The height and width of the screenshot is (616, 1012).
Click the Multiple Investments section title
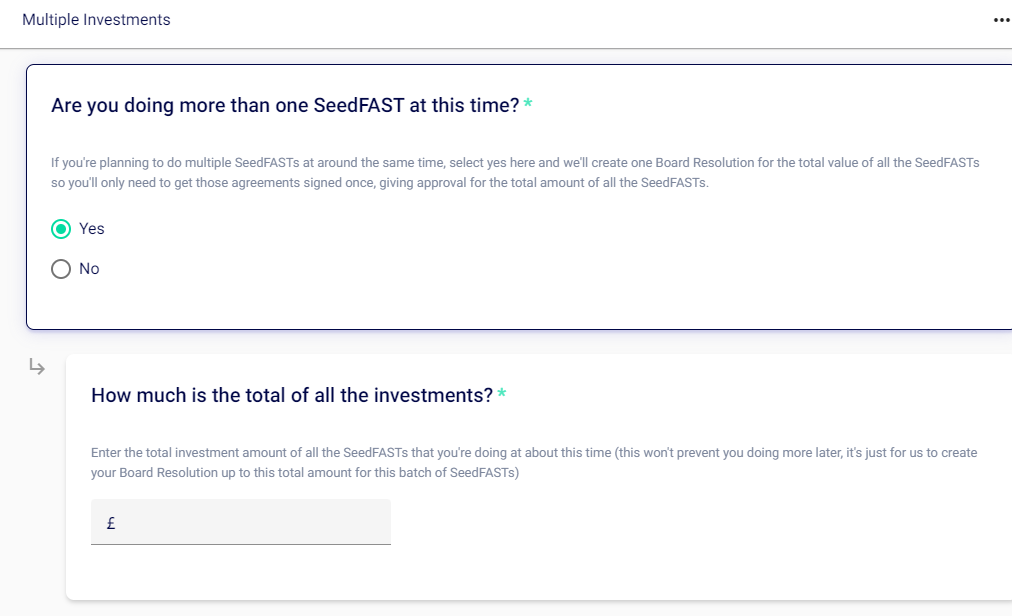pos(96,20)
